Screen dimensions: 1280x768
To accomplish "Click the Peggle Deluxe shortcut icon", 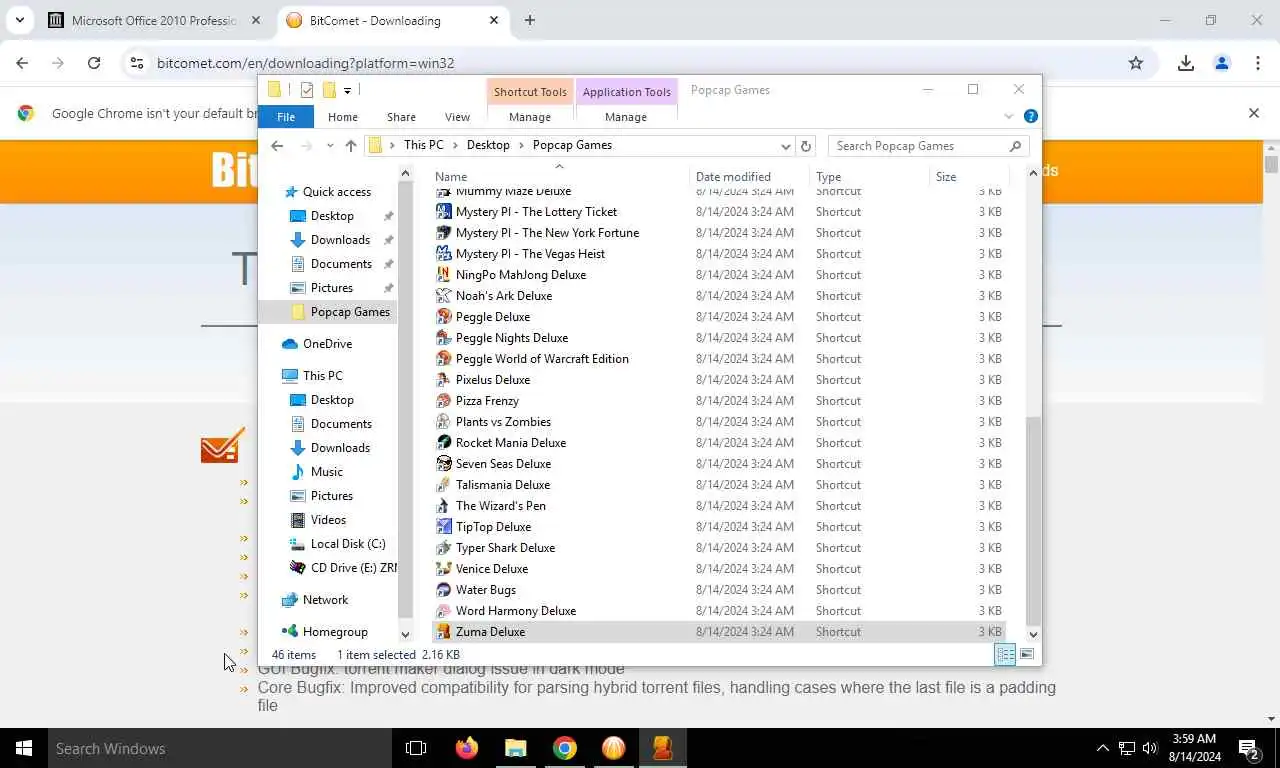I will pos(444,317).
